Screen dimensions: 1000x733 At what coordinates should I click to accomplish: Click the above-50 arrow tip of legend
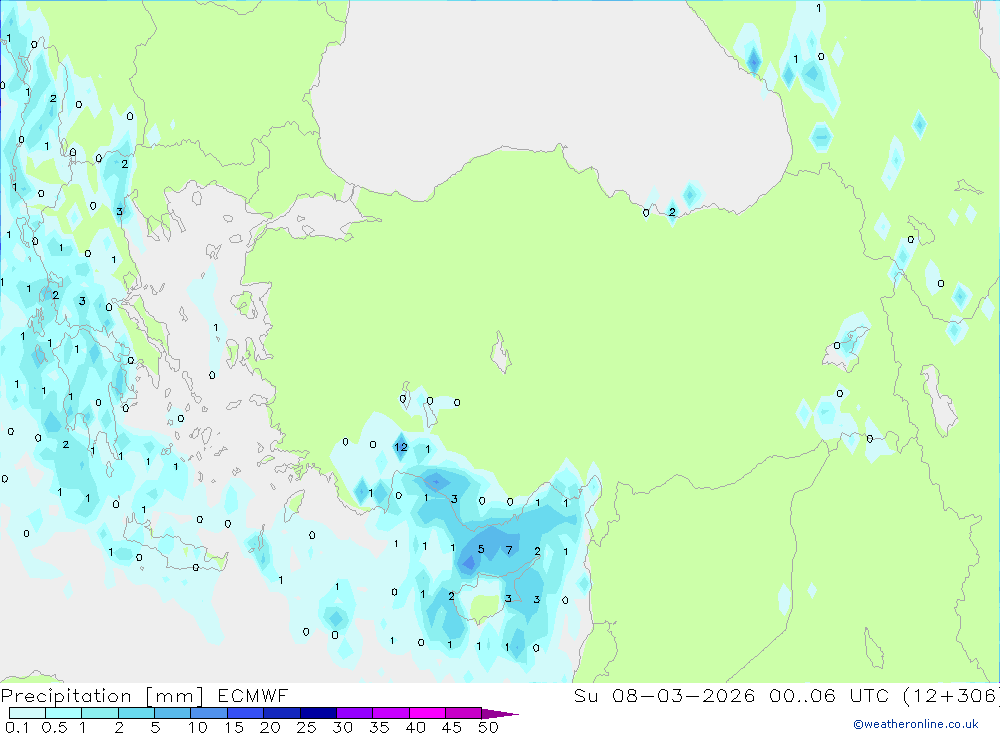tap(500, 713)
